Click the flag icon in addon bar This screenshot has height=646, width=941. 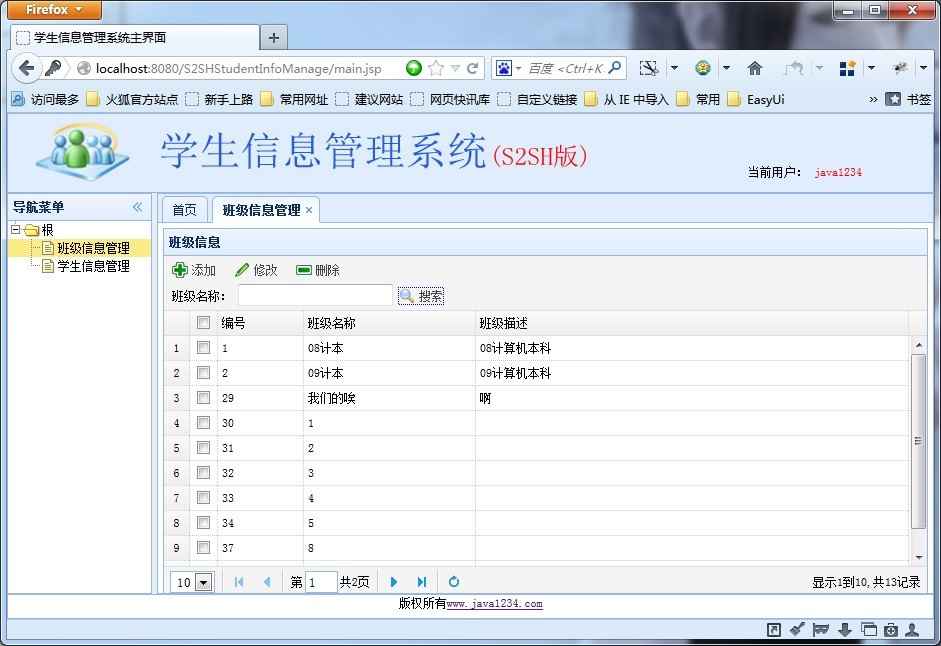pos(820,629)
